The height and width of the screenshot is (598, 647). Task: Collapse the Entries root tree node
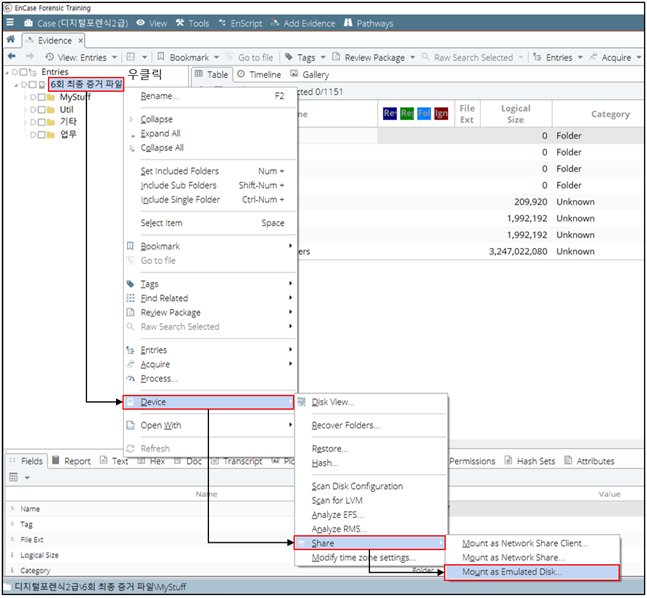(7, 73)
